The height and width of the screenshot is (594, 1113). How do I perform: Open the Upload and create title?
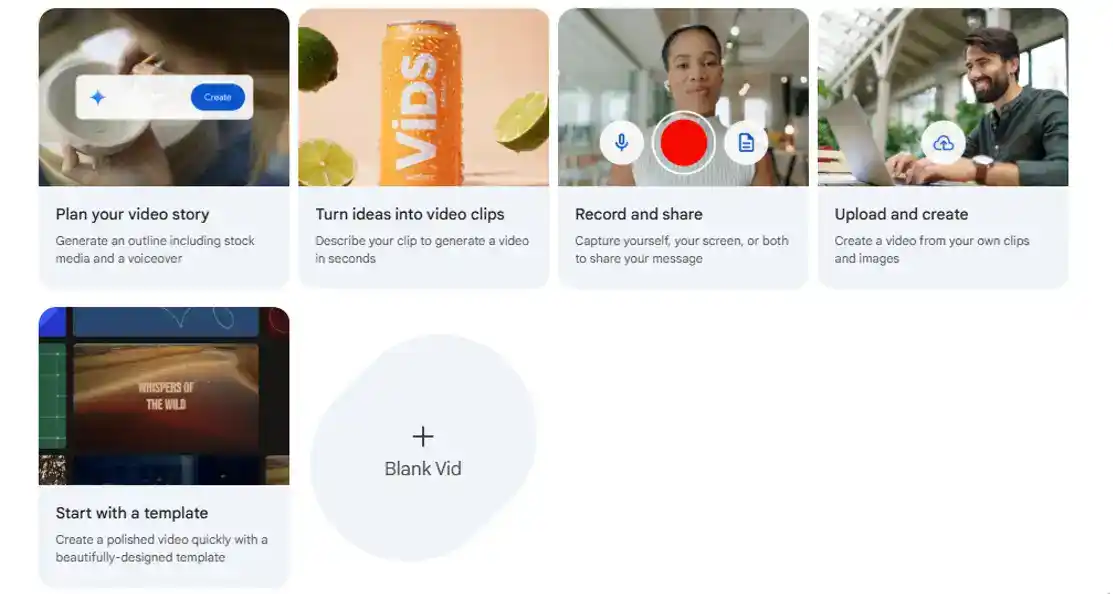tap(901, 214)
